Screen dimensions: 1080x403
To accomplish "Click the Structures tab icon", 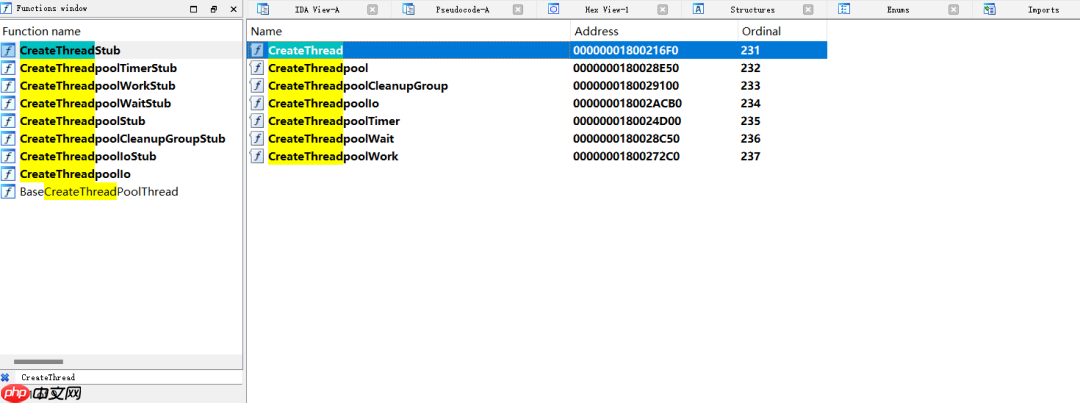I will (x=698, y=10).
